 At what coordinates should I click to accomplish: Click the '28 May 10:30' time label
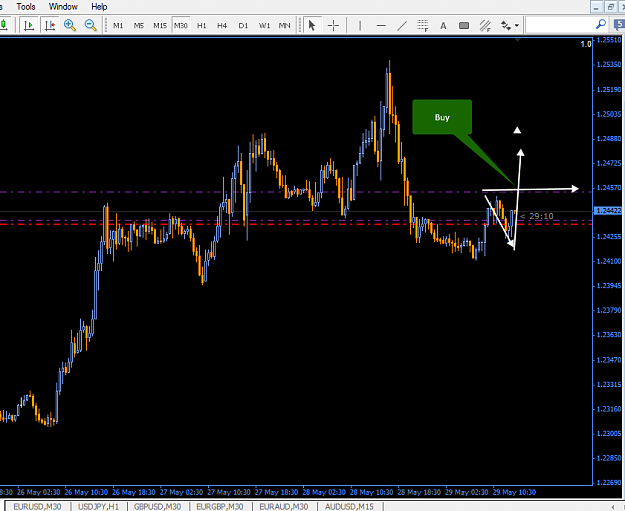coord(371,492)
